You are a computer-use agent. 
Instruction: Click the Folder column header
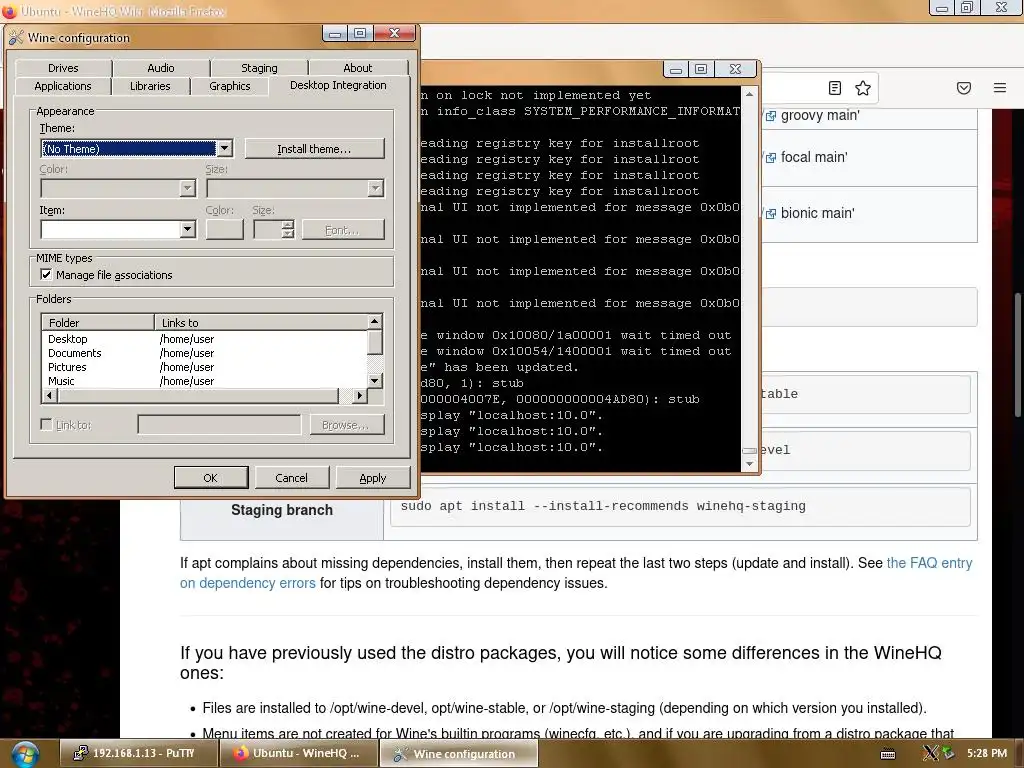(98, 323)
